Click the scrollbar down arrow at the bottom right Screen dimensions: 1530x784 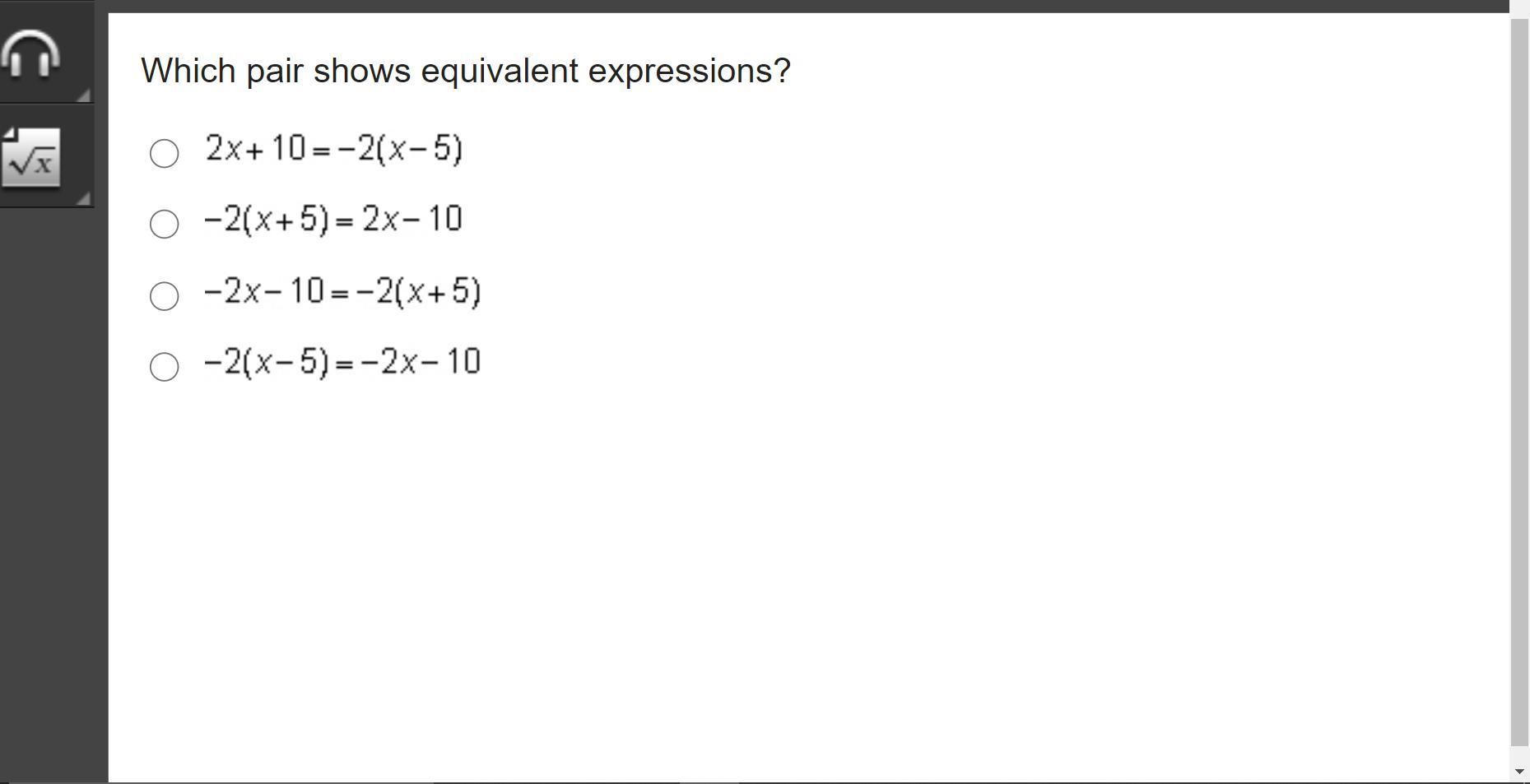[x=1520, y=772]
